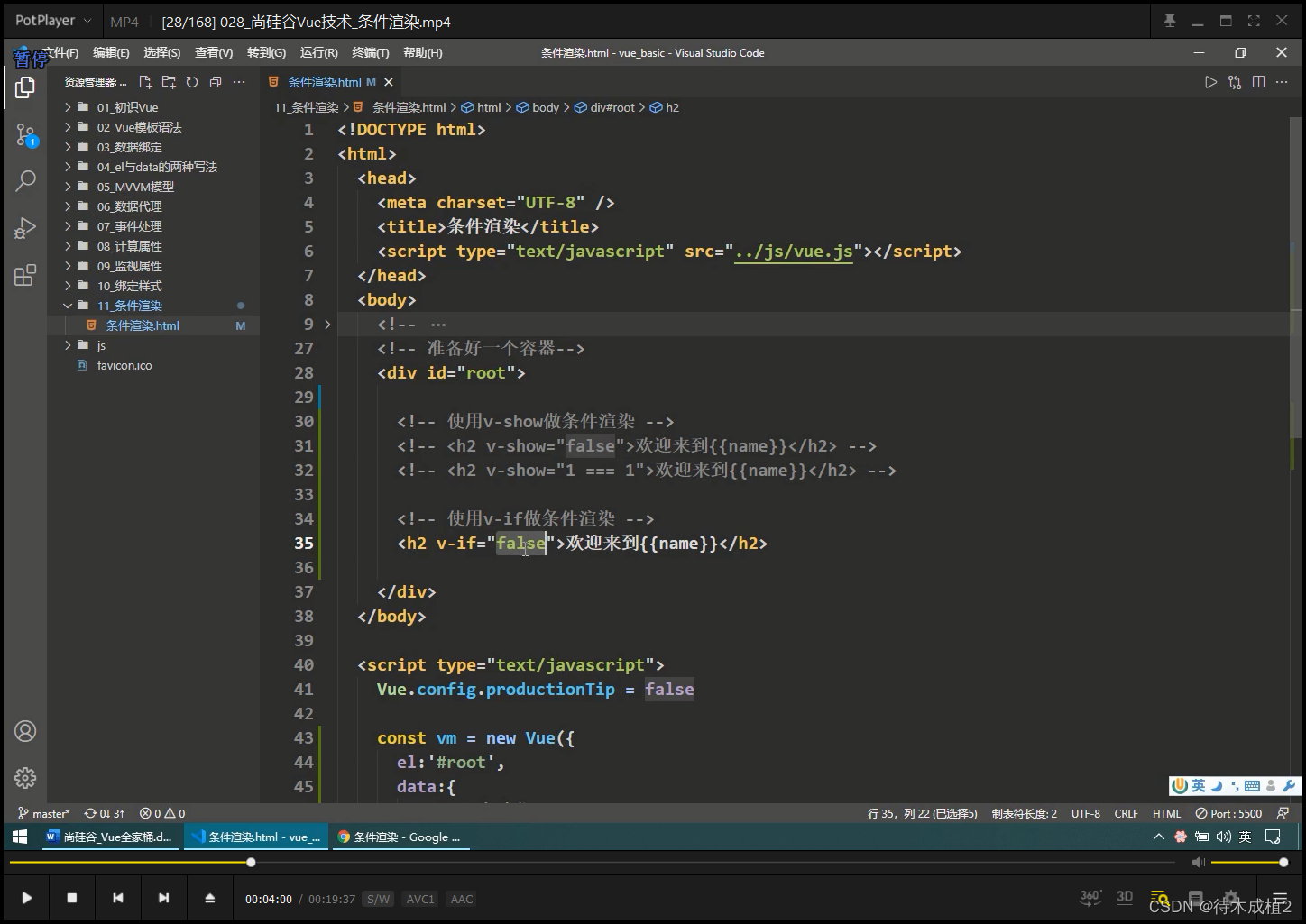Image resolution: width=1306 pixels, height=924 pixels.
Task: Pin PotPlayer window on top
Action: (1170, 21)
